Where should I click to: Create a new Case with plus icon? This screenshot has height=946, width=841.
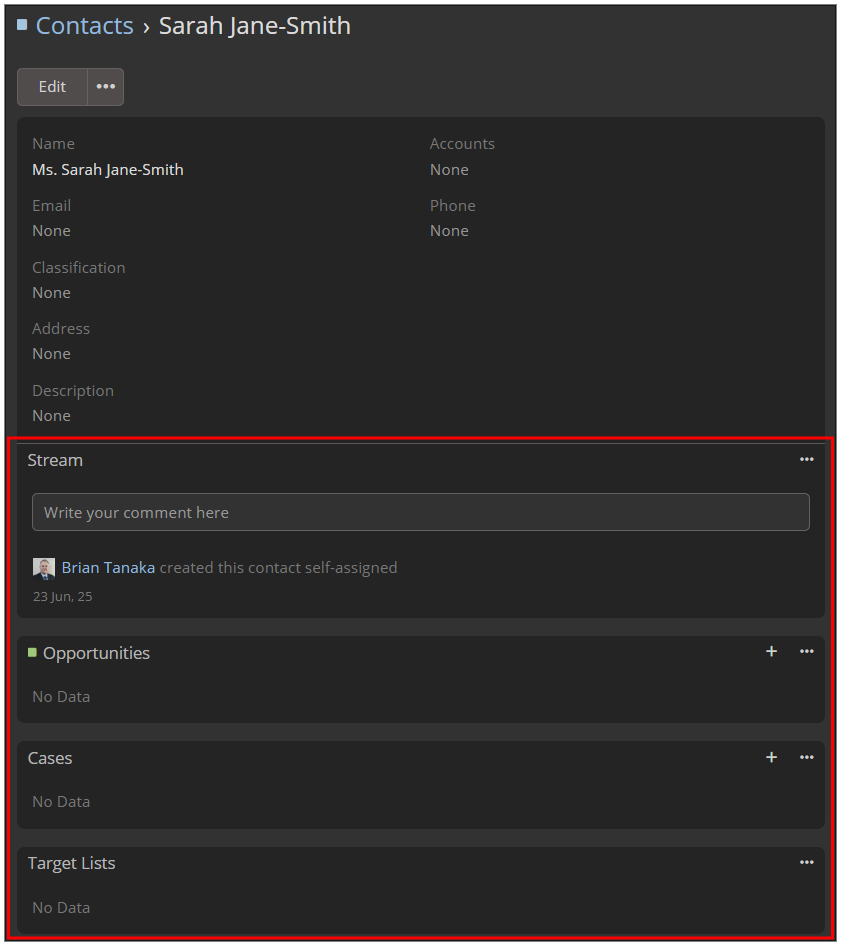(771, 757)
